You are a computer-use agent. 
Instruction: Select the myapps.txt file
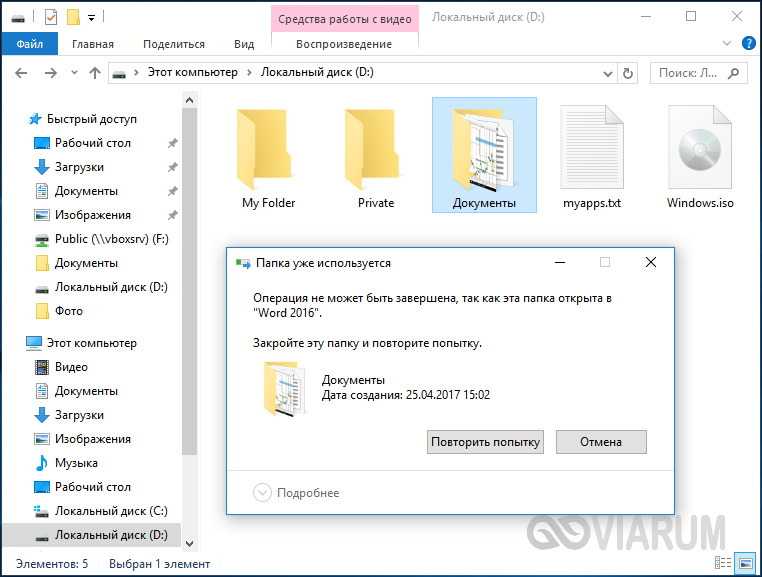click(x=592, y=156)
